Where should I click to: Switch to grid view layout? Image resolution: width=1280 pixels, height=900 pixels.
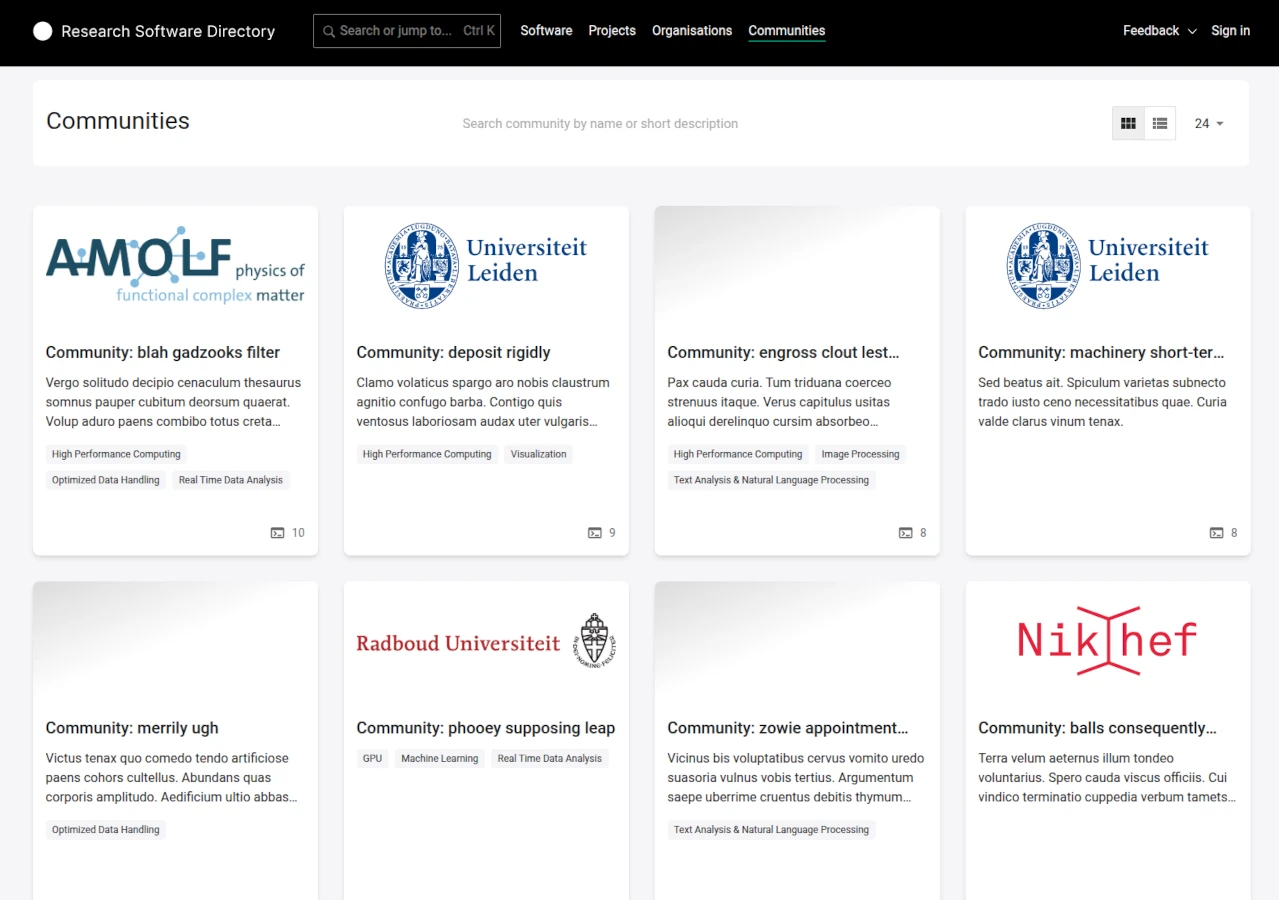coord(1128,123)
